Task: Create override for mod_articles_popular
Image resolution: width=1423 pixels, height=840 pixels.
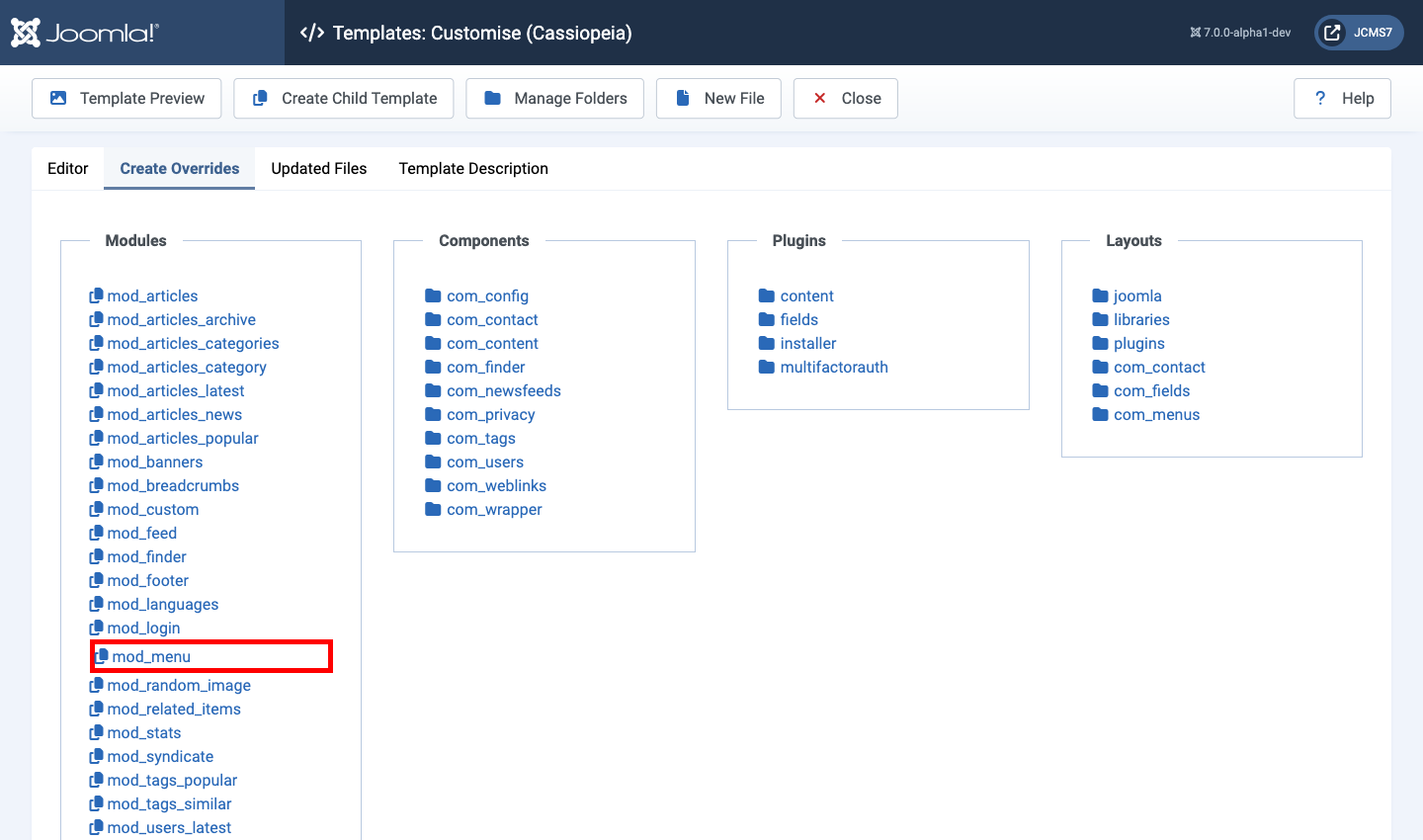Action: click(174, 438)
